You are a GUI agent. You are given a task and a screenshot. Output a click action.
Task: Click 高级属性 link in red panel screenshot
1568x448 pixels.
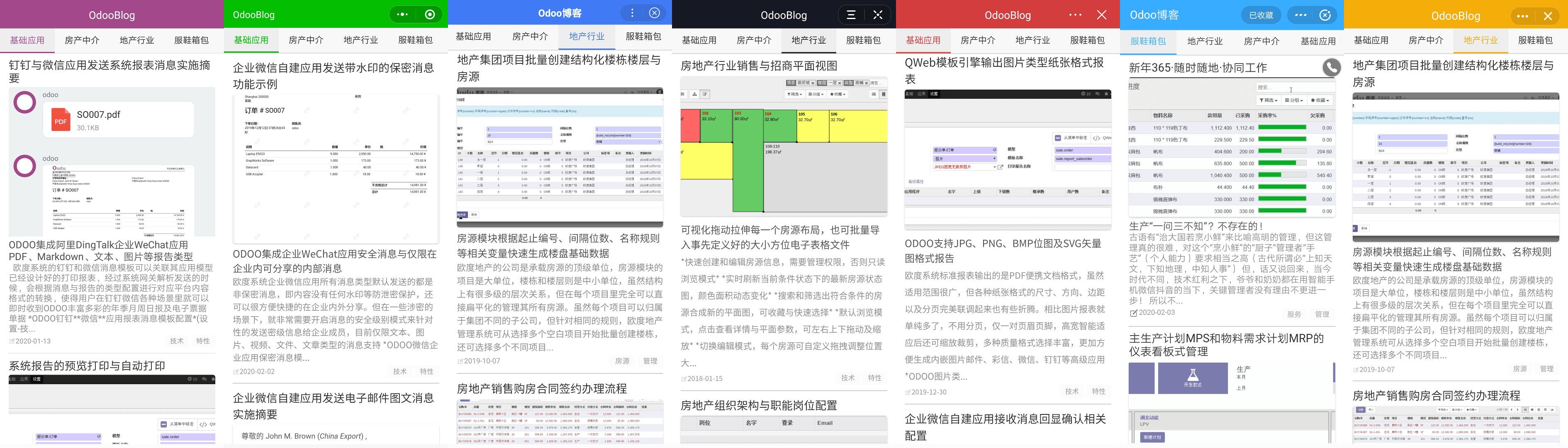(916, 182)
